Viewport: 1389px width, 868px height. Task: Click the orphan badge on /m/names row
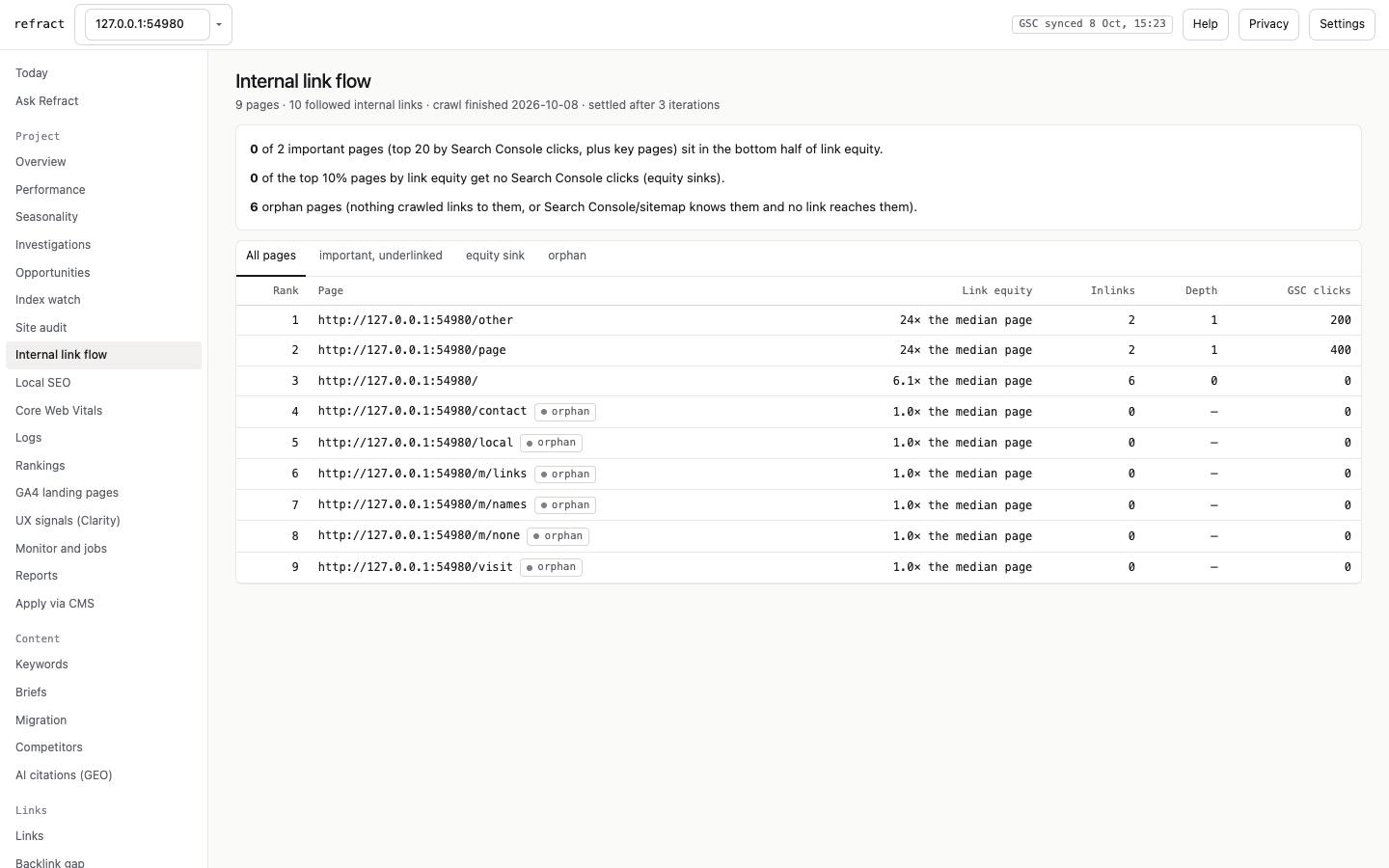(x=565, y=505)
